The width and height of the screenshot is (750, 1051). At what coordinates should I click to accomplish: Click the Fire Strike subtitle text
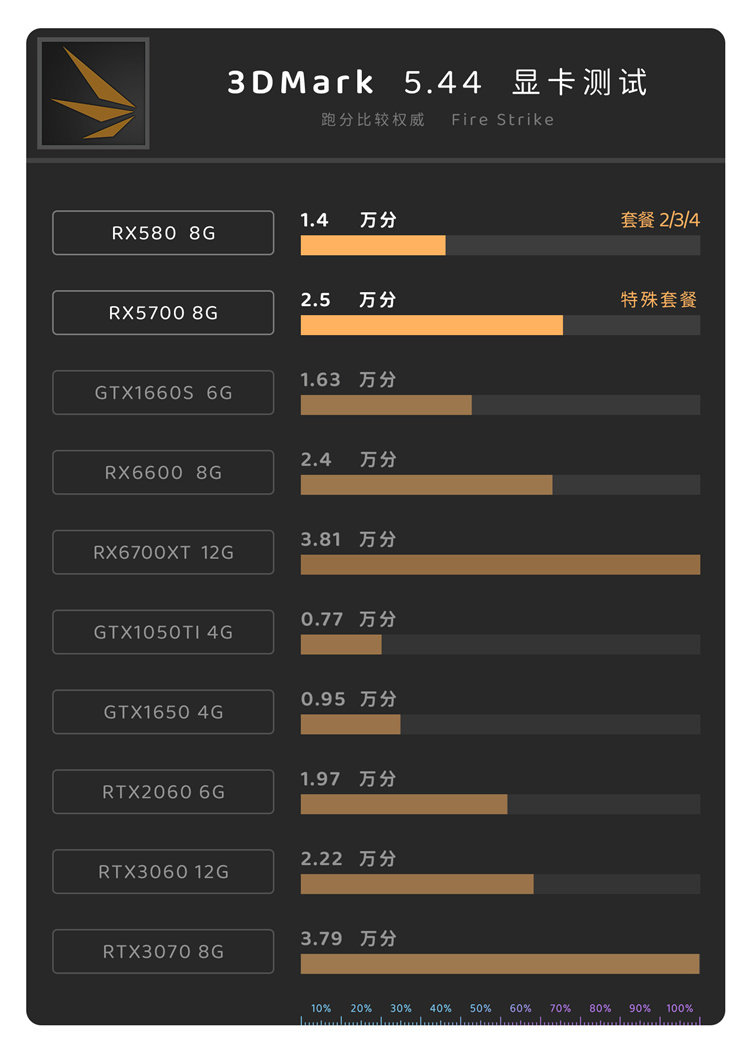[x=503, y=119]
